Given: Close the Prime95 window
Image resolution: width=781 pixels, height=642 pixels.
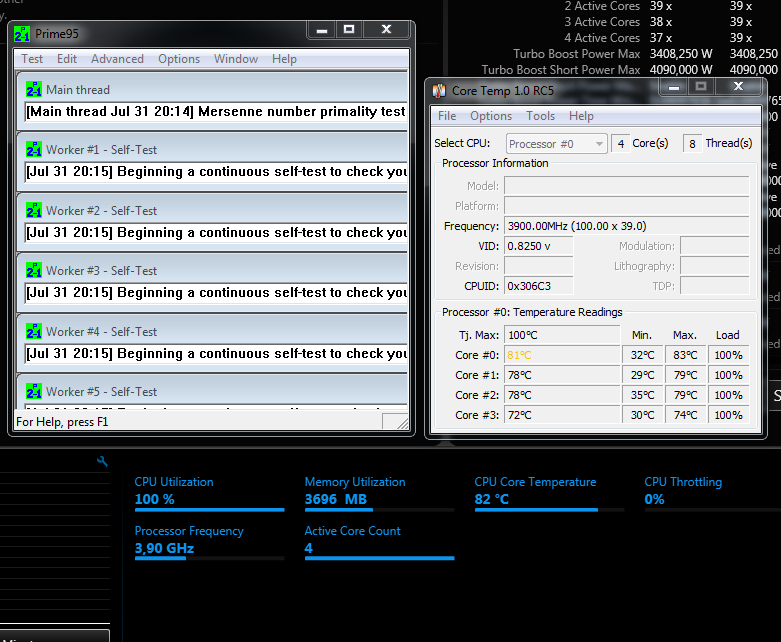Looking at the screenshot, I should tap(386, 30).
